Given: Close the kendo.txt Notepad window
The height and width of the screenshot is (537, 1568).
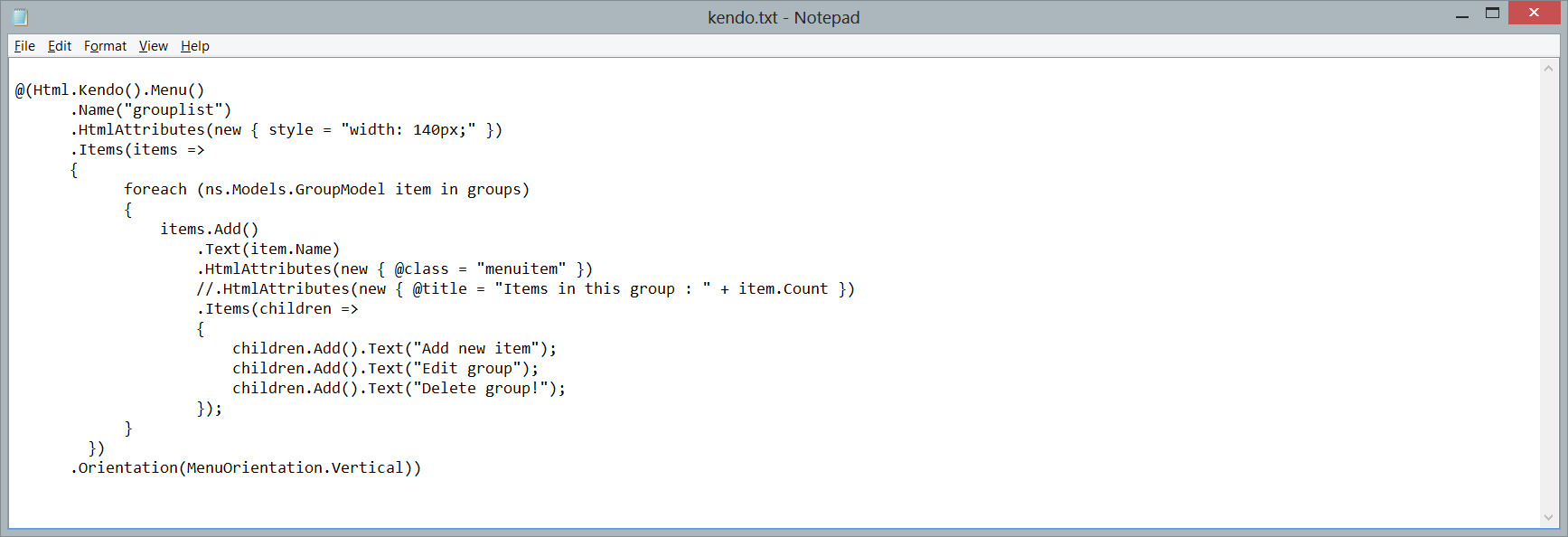Looking at the screenshot, I should click(1534, 13).
